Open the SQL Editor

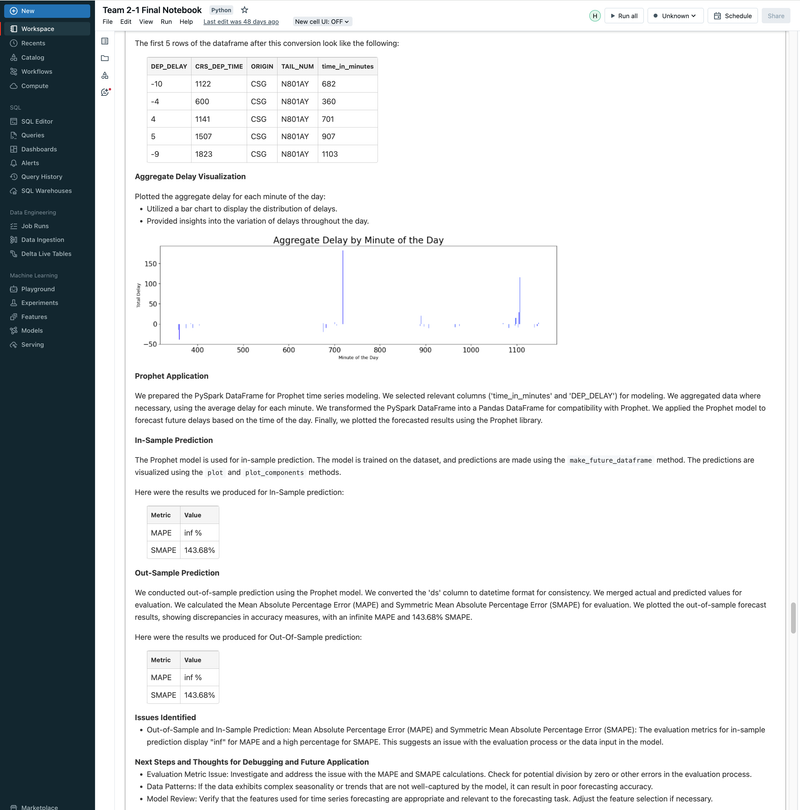point(36,119)
